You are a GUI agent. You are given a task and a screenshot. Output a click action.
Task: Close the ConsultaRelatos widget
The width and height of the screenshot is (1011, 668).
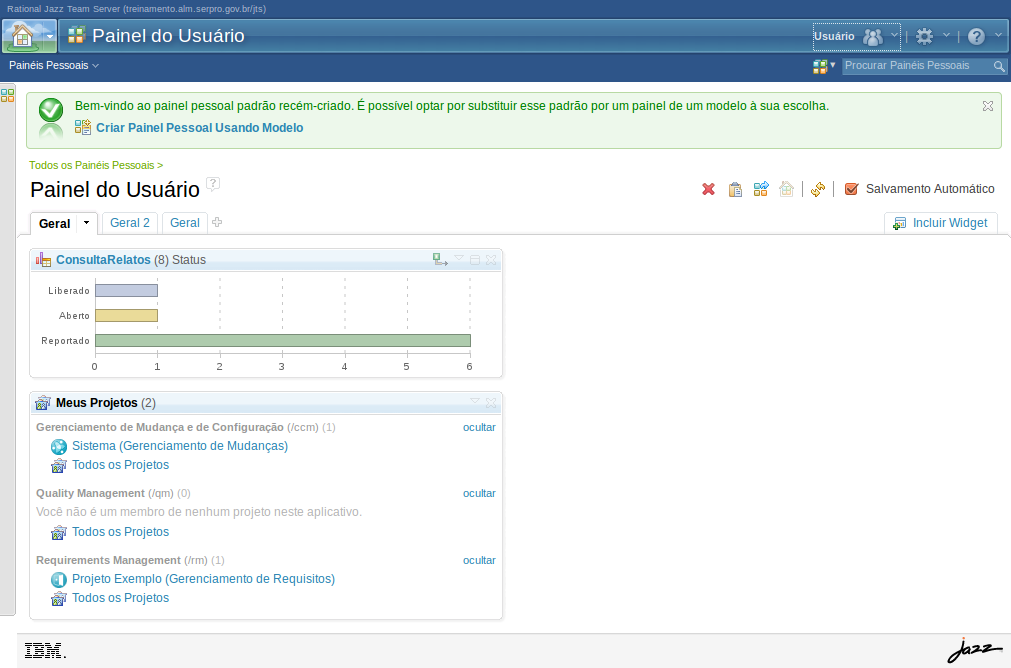click(491, 259)
